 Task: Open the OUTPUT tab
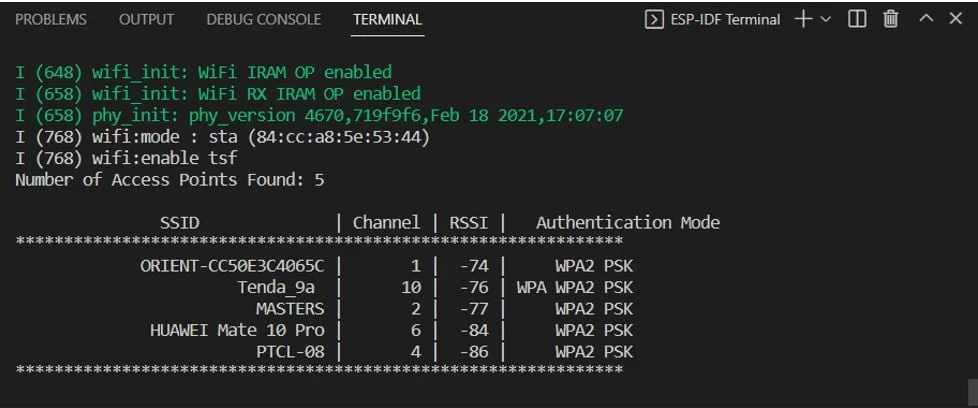(146, 19)
